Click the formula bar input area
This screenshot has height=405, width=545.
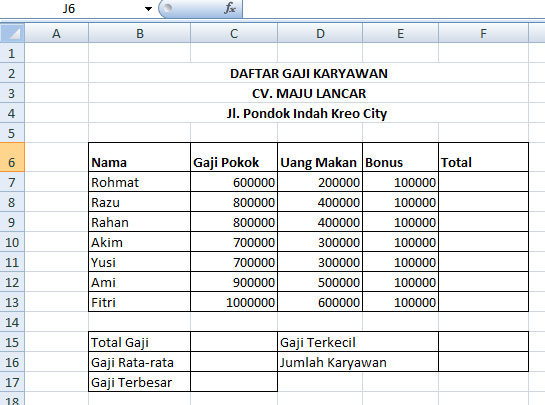click(x=393, y=8)
